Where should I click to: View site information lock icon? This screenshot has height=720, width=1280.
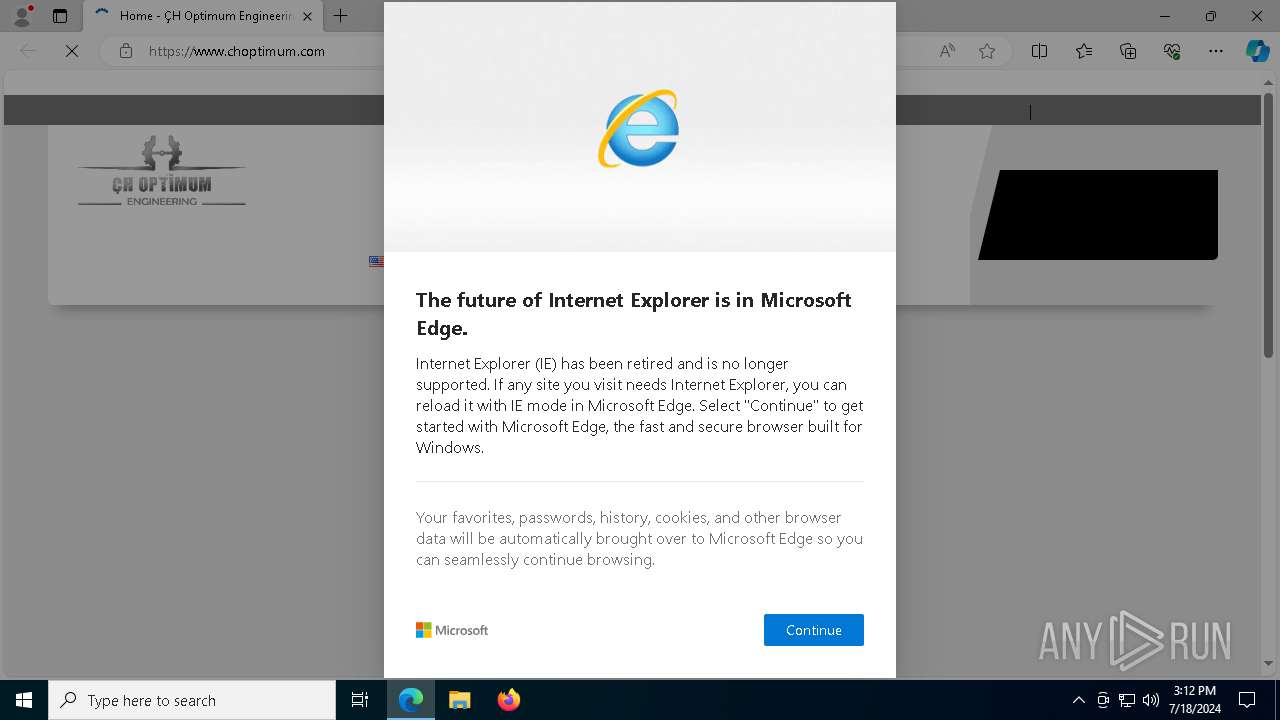point(126,51)
